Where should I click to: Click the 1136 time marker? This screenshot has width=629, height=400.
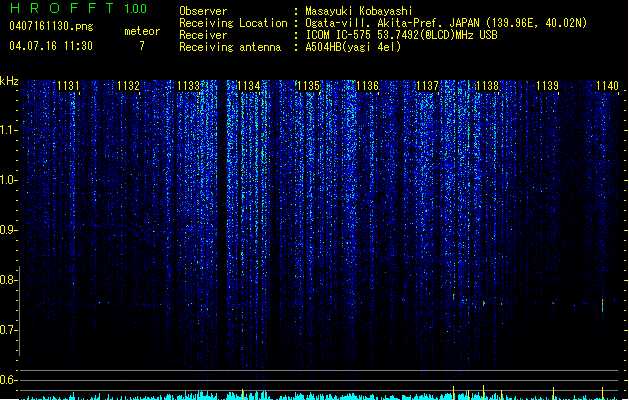point(367,86)
